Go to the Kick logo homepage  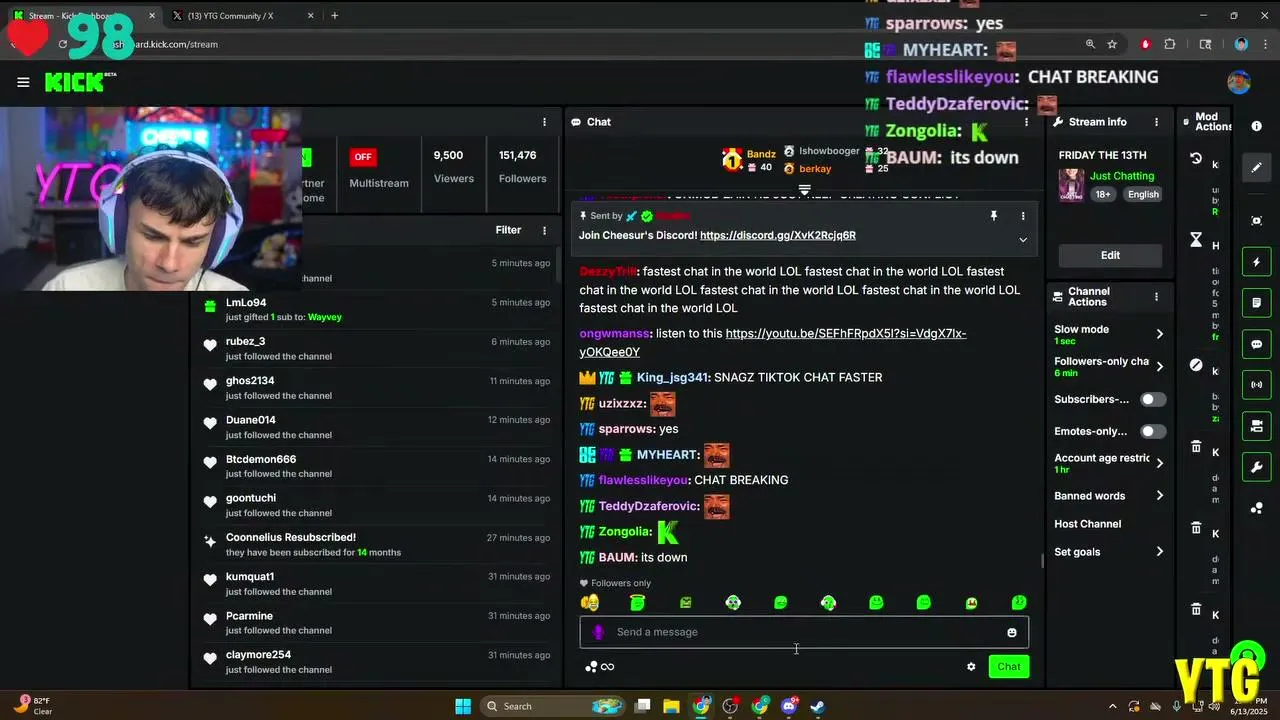pos(80,82)
